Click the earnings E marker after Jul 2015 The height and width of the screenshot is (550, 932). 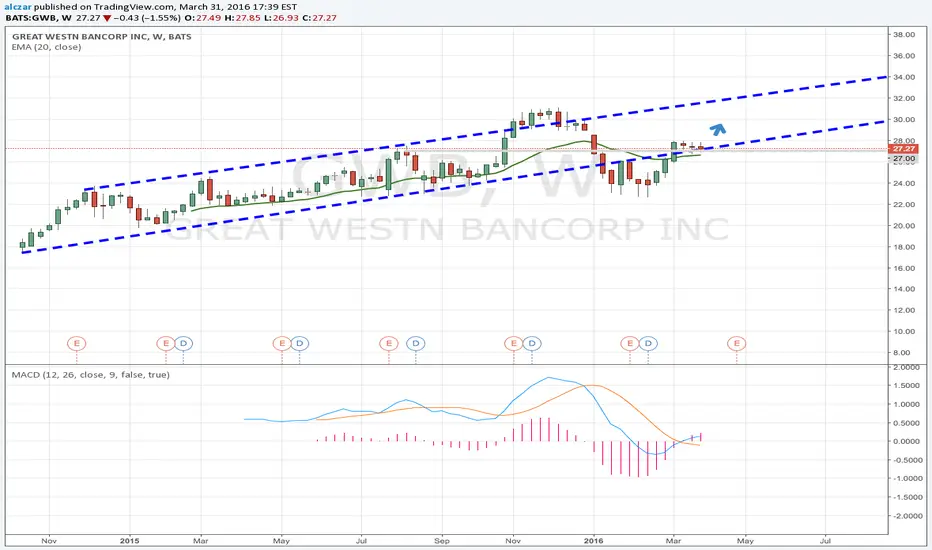[389, 343]
